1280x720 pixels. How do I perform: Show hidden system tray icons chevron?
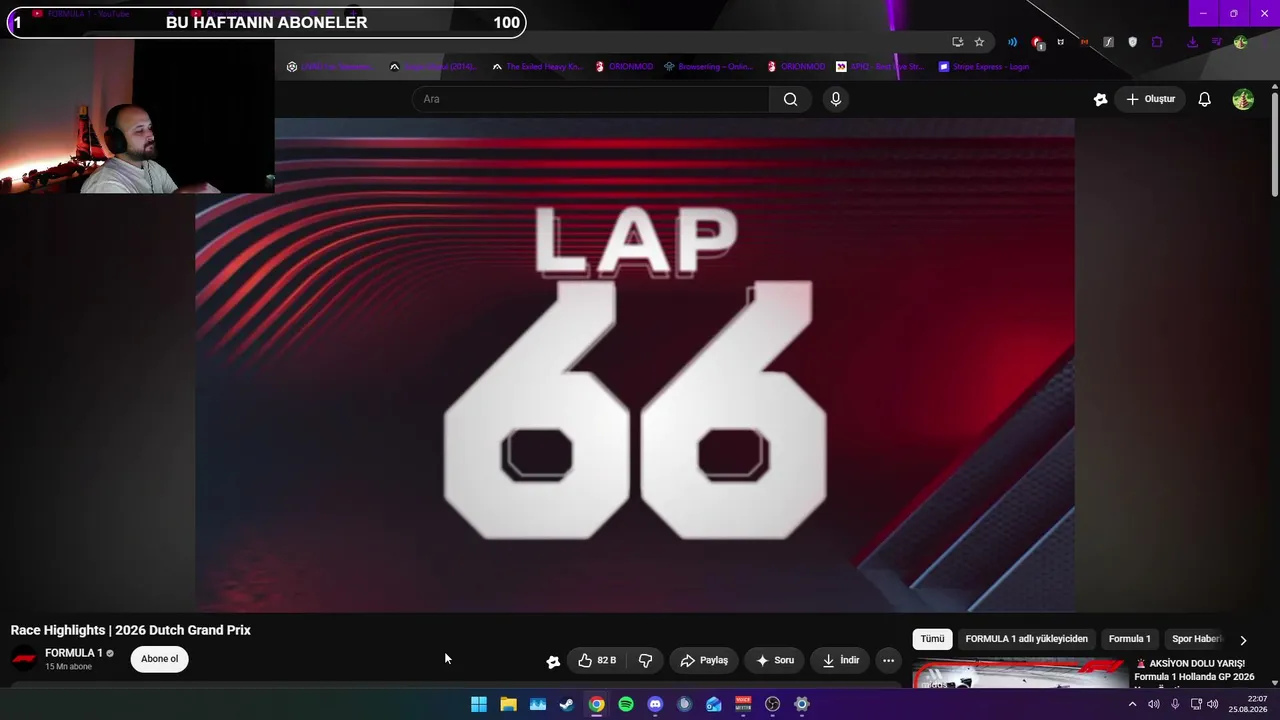[1132, 704]
